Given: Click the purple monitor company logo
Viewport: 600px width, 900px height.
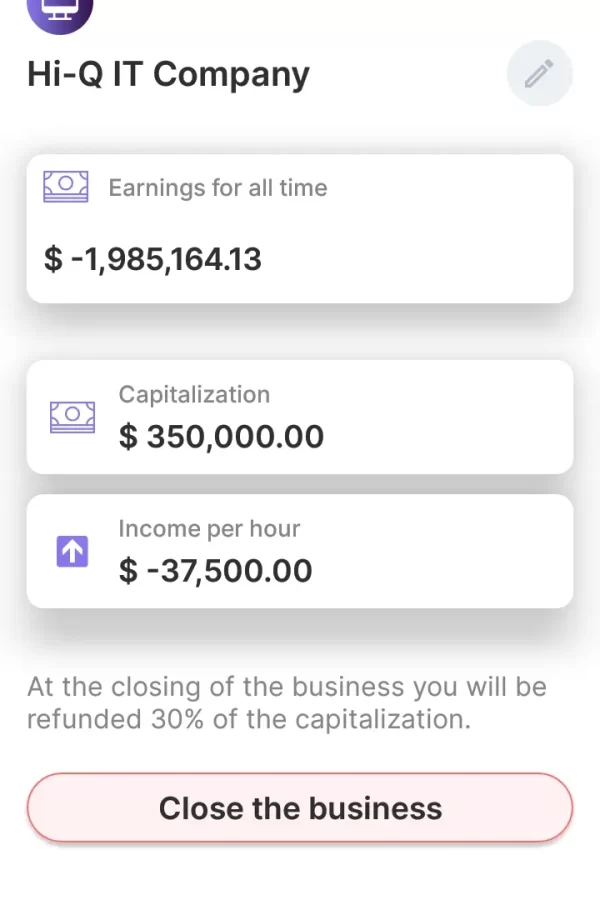Looking at the screenshot, I should point(60,12).
